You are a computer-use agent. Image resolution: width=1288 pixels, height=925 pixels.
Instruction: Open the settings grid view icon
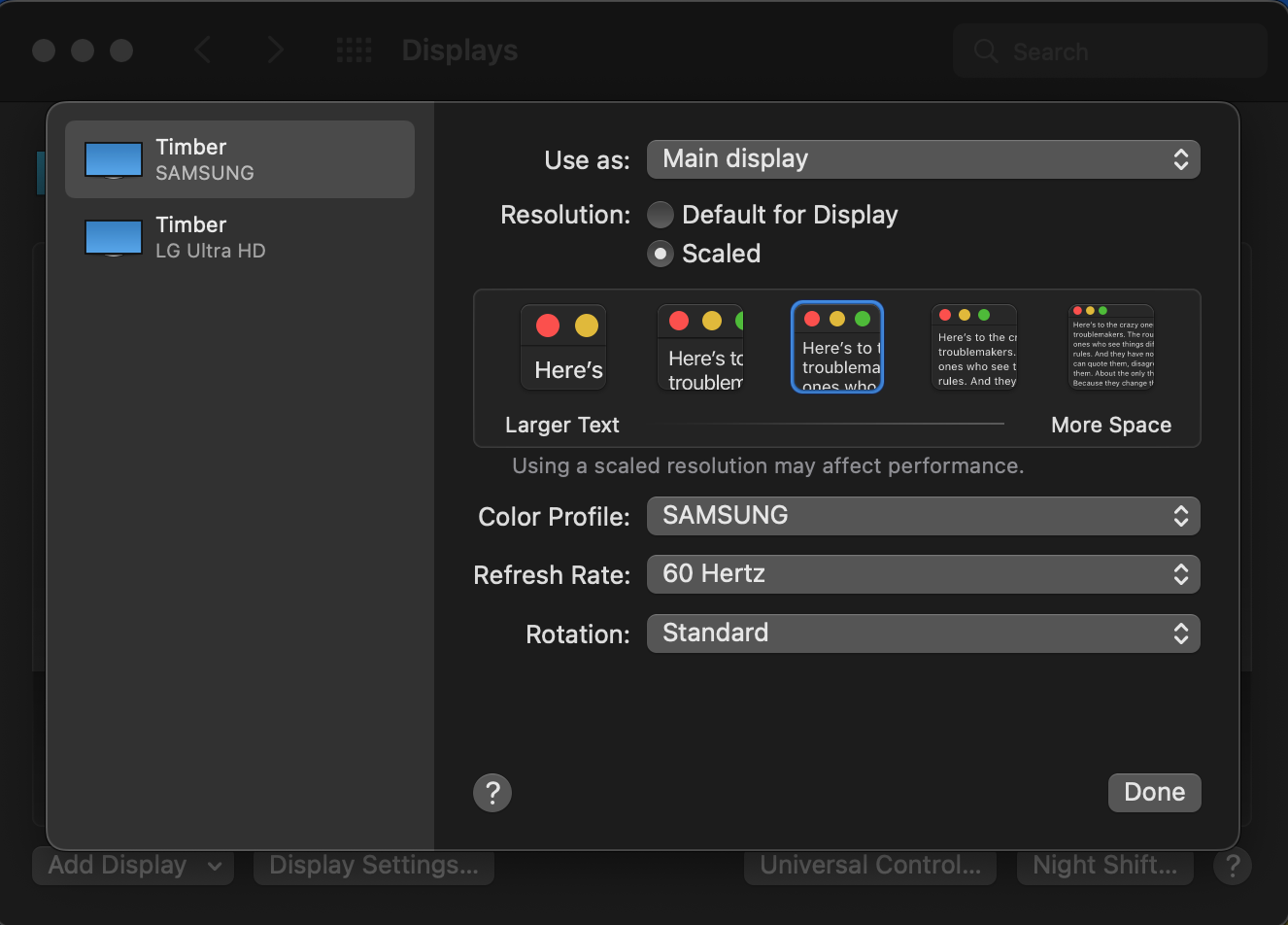click(x=354, y=50)
